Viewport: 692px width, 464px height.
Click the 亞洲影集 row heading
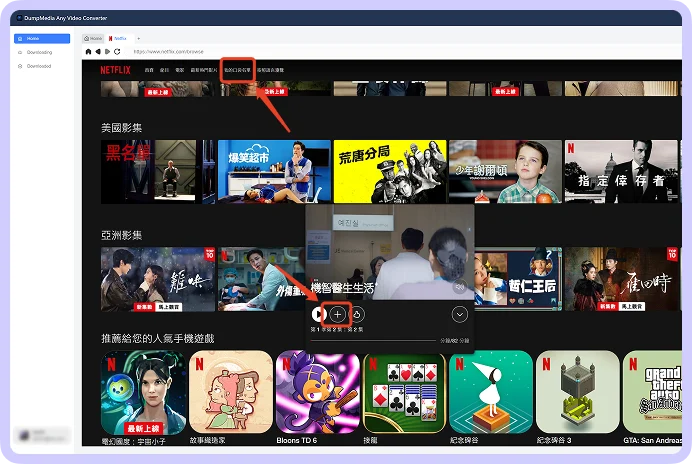(121, 235)
